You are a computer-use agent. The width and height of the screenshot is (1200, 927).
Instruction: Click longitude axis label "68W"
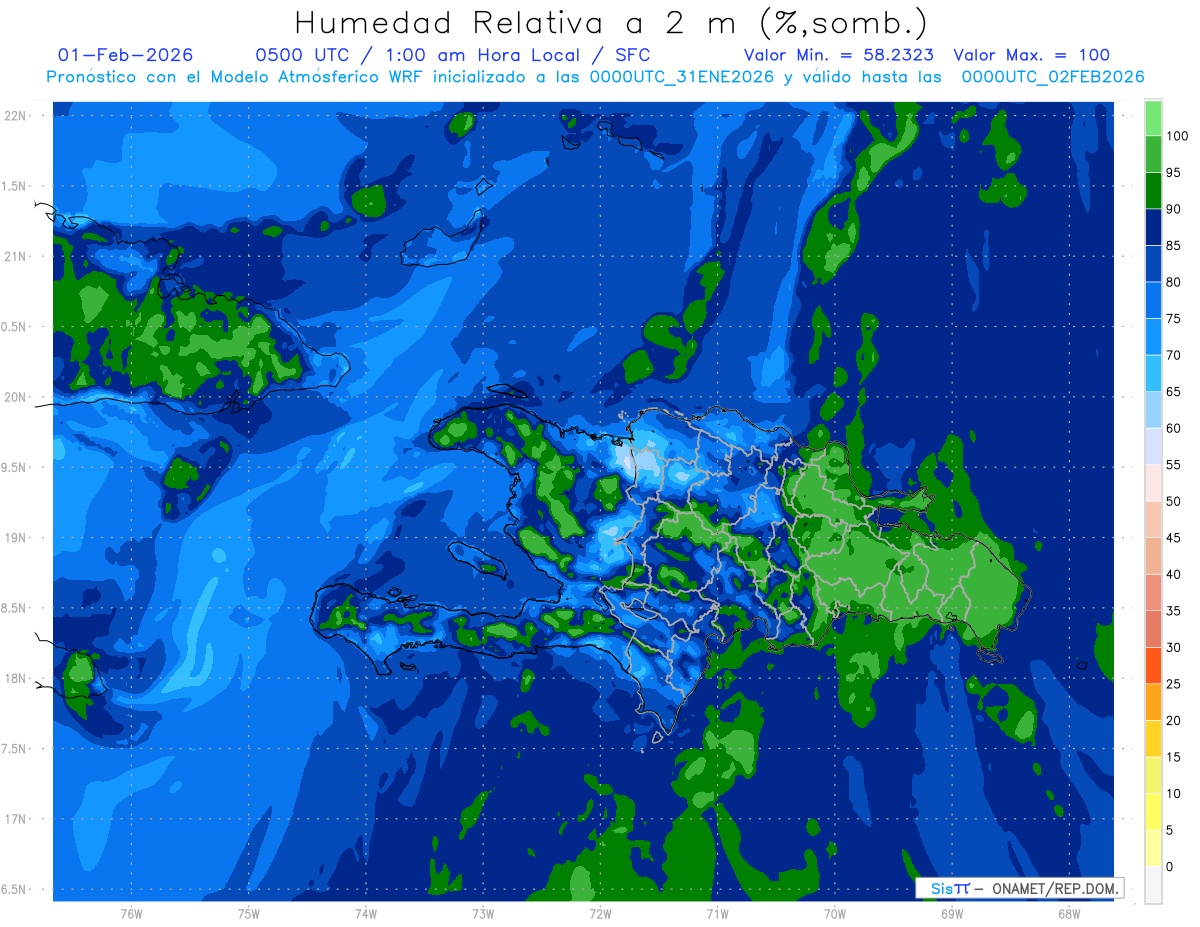[x=1069, y=914]
